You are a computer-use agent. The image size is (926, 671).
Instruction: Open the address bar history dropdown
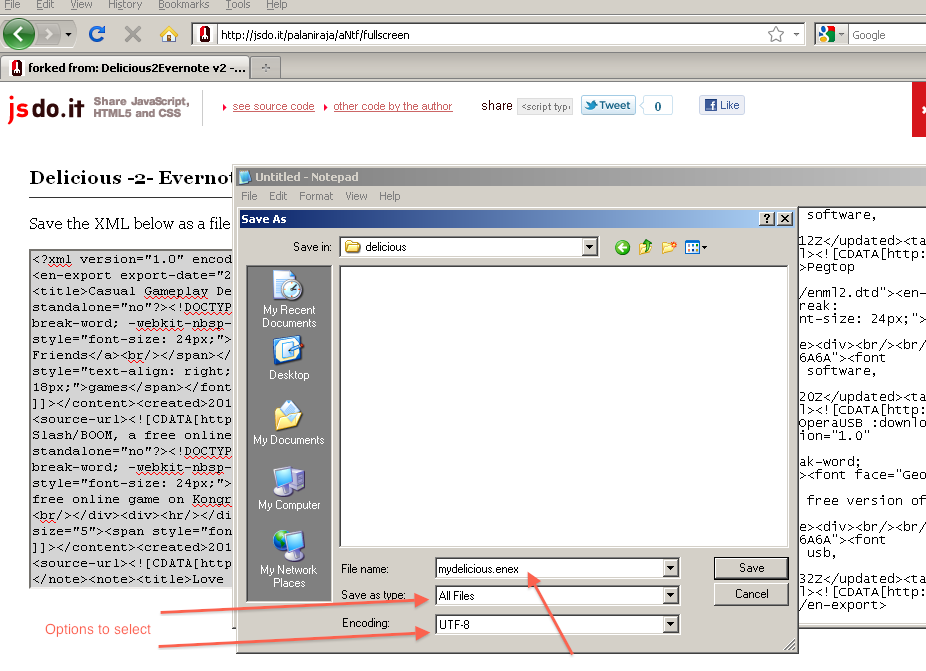(796, 34)
